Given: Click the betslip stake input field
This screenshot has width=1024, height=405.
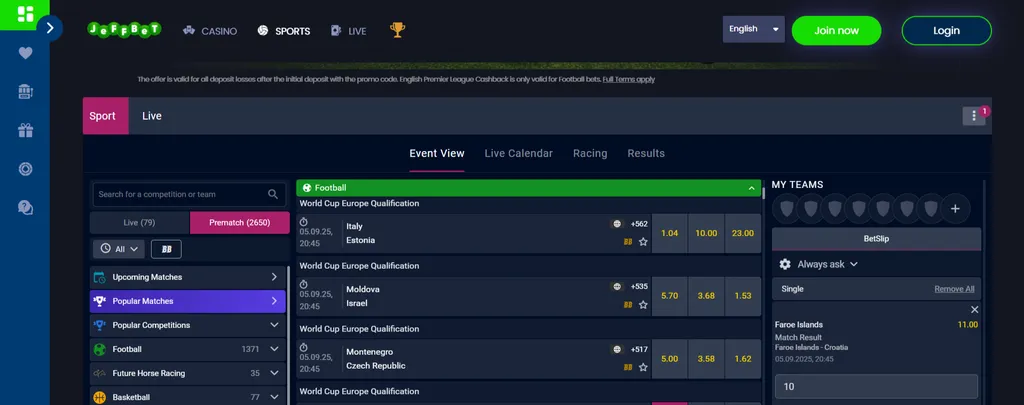Looking at the screenshot, I should tap(875, 387).
